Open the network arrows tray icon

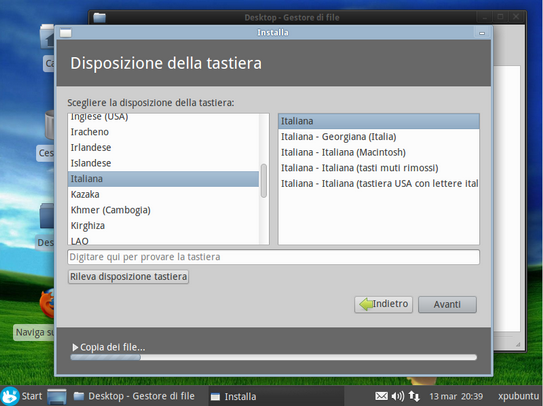(x=414, y=396)
